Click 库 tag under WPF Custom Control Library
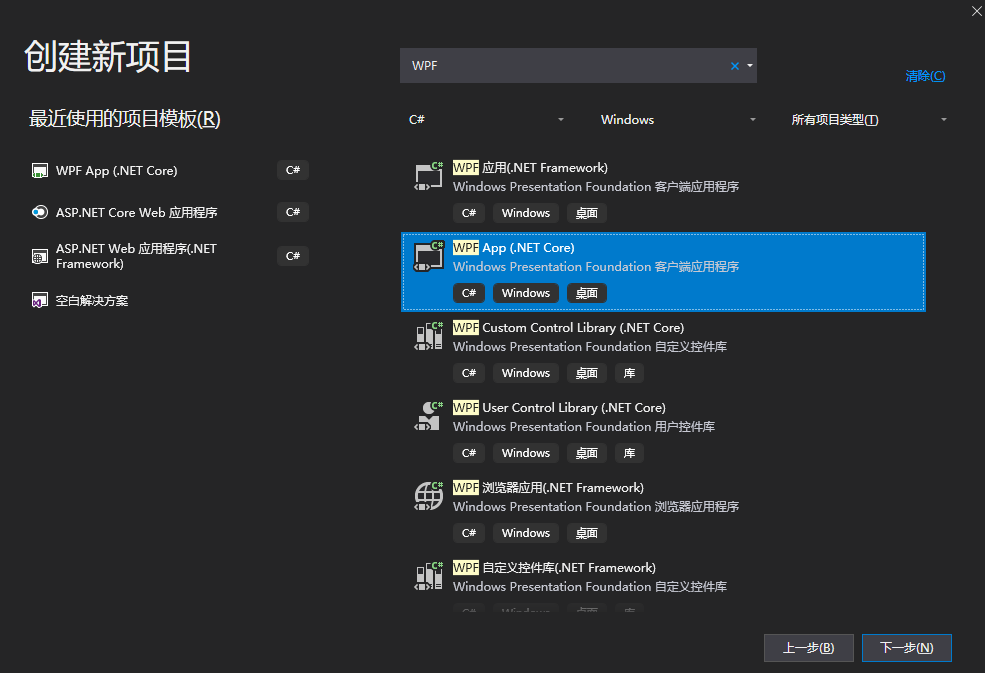Image resolution: width=985 pixels, height=673 pixels. coord(629,373)
